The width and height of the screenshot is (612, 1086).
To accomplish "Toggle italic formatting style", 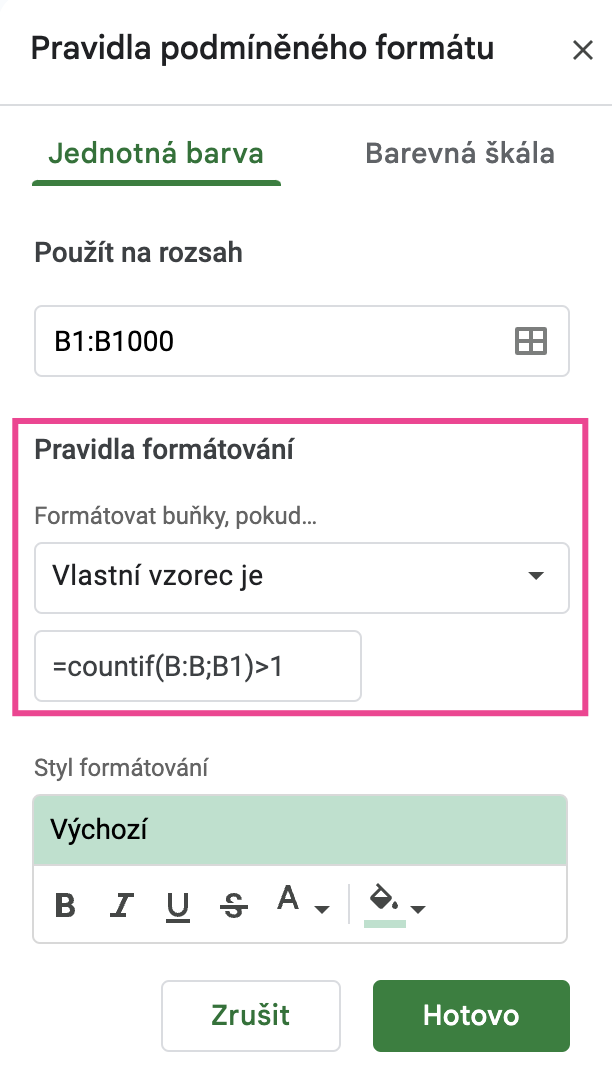I will click(x=121, y=905).
